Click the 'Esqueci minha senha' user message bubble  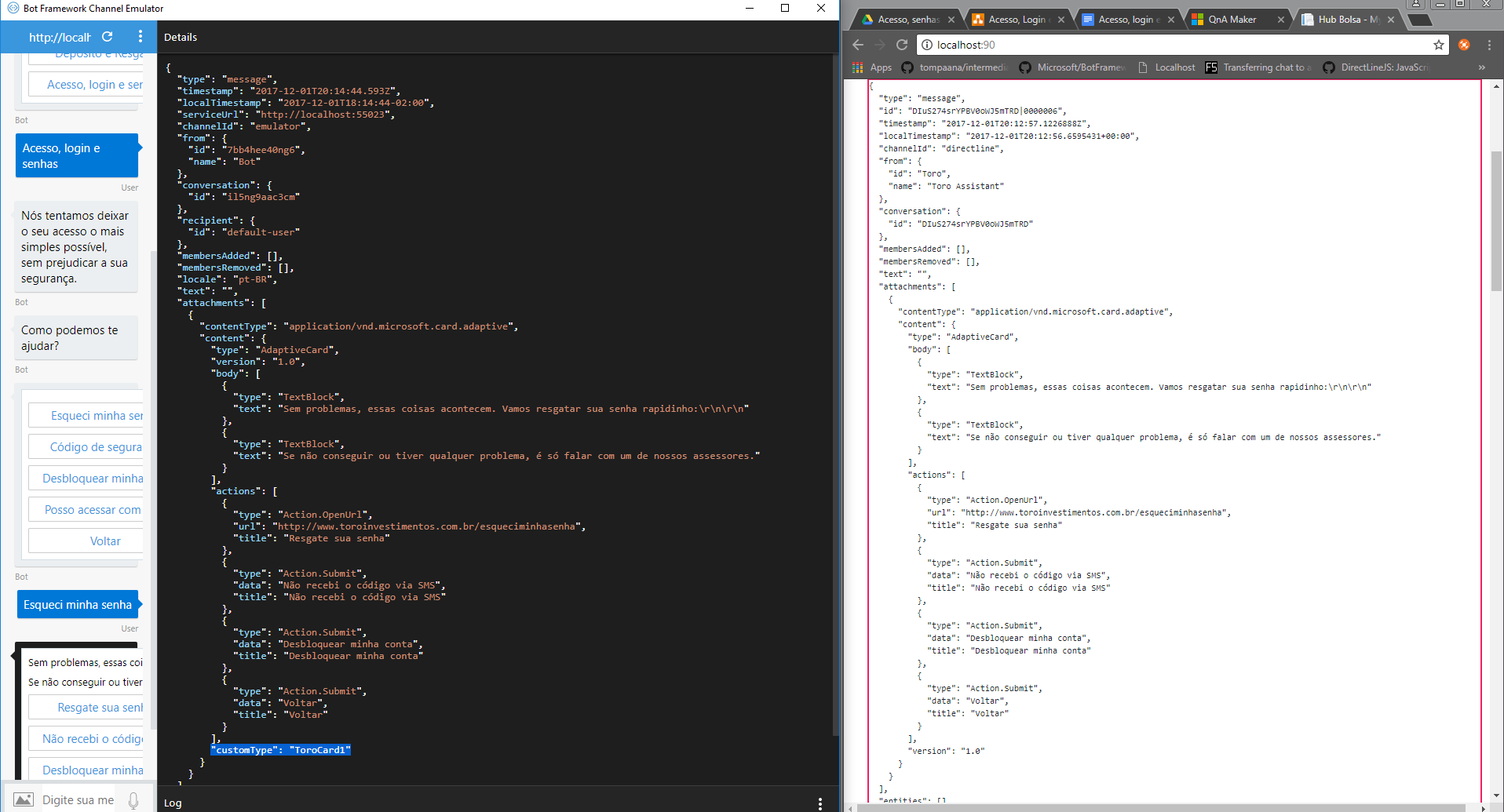[x=78, y=604]
